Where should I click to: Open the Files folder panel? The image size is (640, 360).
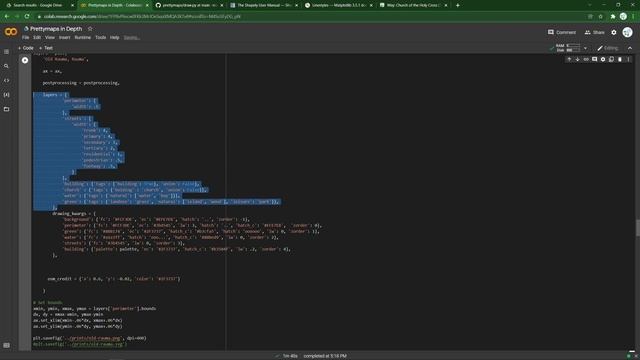(x=6, y=109)
